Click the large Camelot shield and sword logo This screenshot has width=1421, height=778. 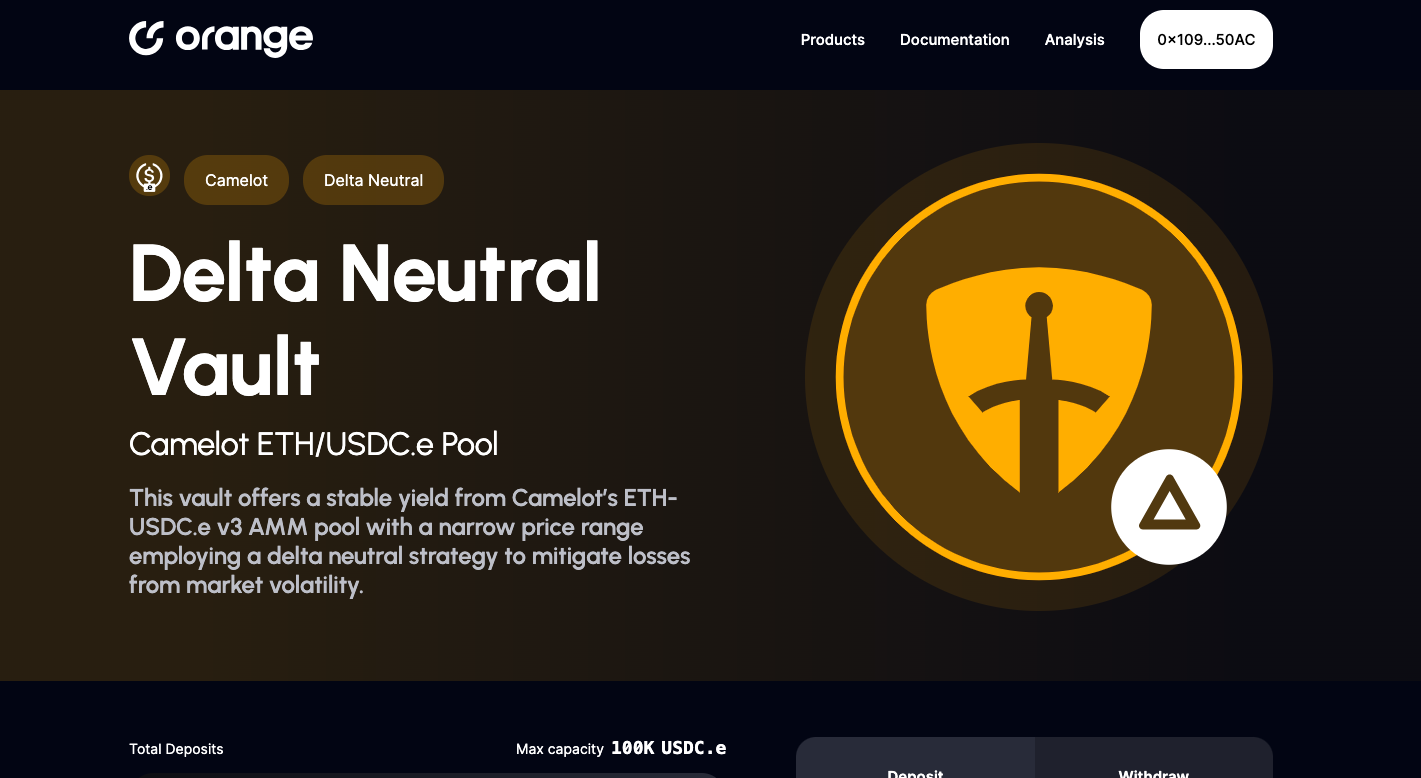click(x=1039, y=378)
